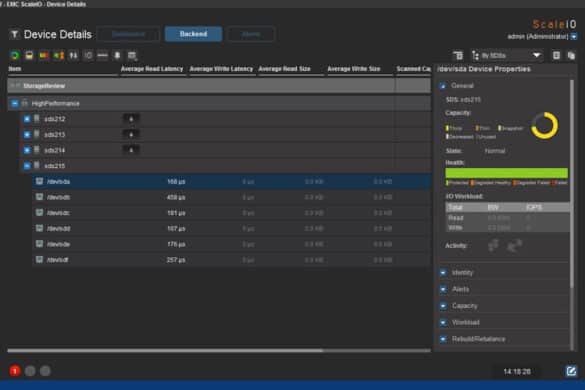585x390 pixels.
Task: Open the admin (Administrator) user dropdown
Action: point(574,37)
